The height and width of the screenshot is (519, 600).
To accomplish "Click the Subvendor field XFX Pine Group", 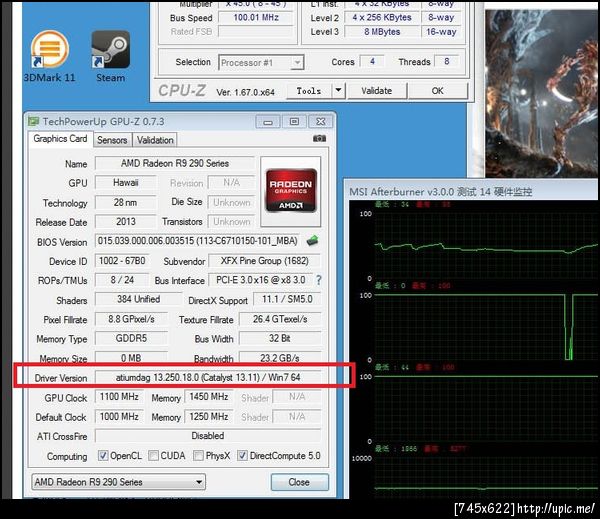I will click(264, 261).
